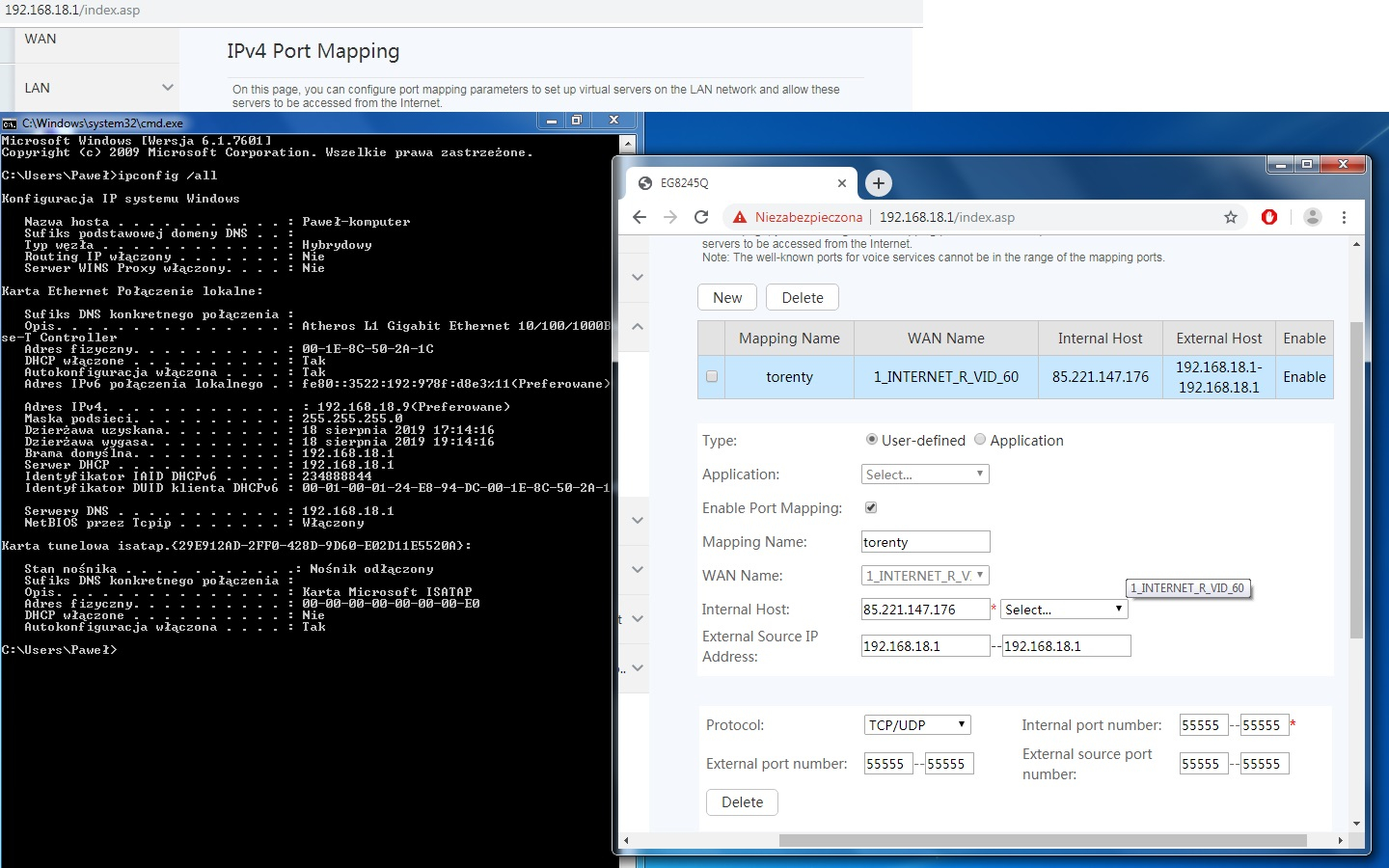Click the Internal Host address field
Viewport: 1389px width, 868px height.
point(925,610)
